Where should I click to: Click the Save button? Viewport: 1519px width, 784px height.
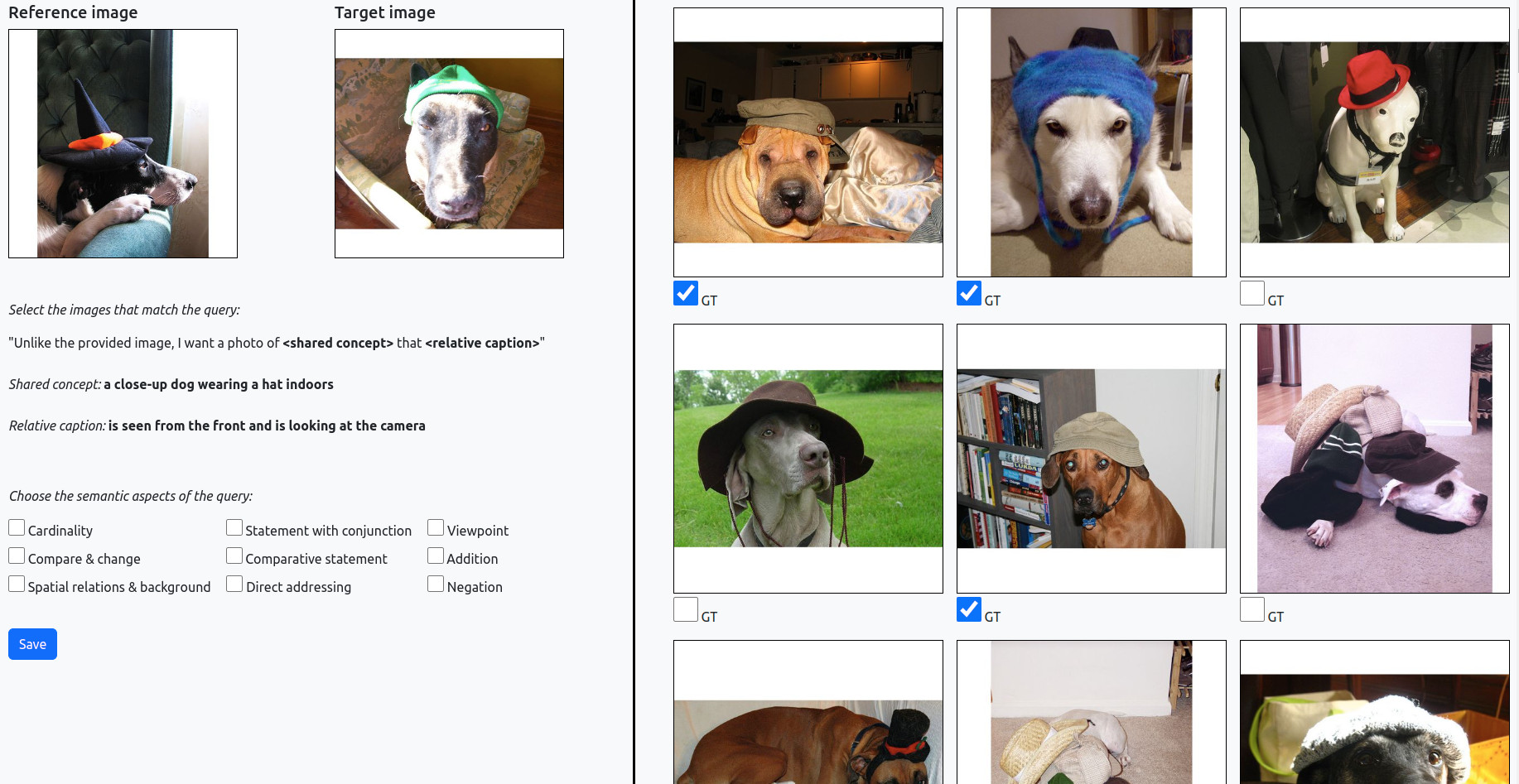click(32, 644)
